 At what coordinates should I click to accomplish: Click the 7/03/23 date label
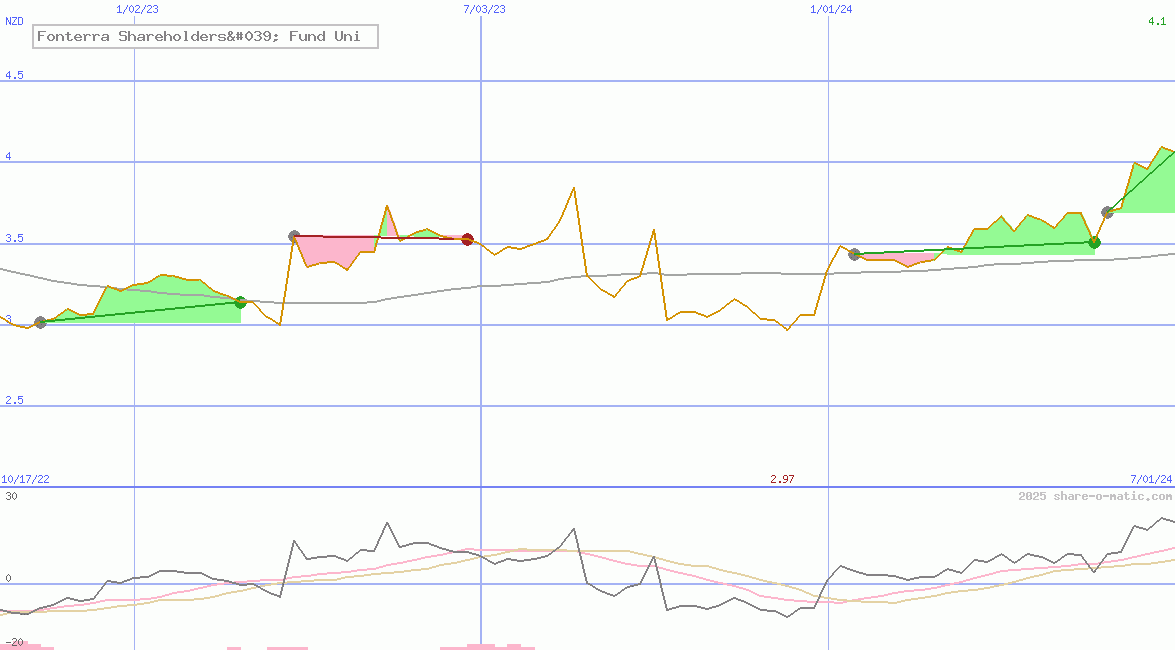pos(484,9)
